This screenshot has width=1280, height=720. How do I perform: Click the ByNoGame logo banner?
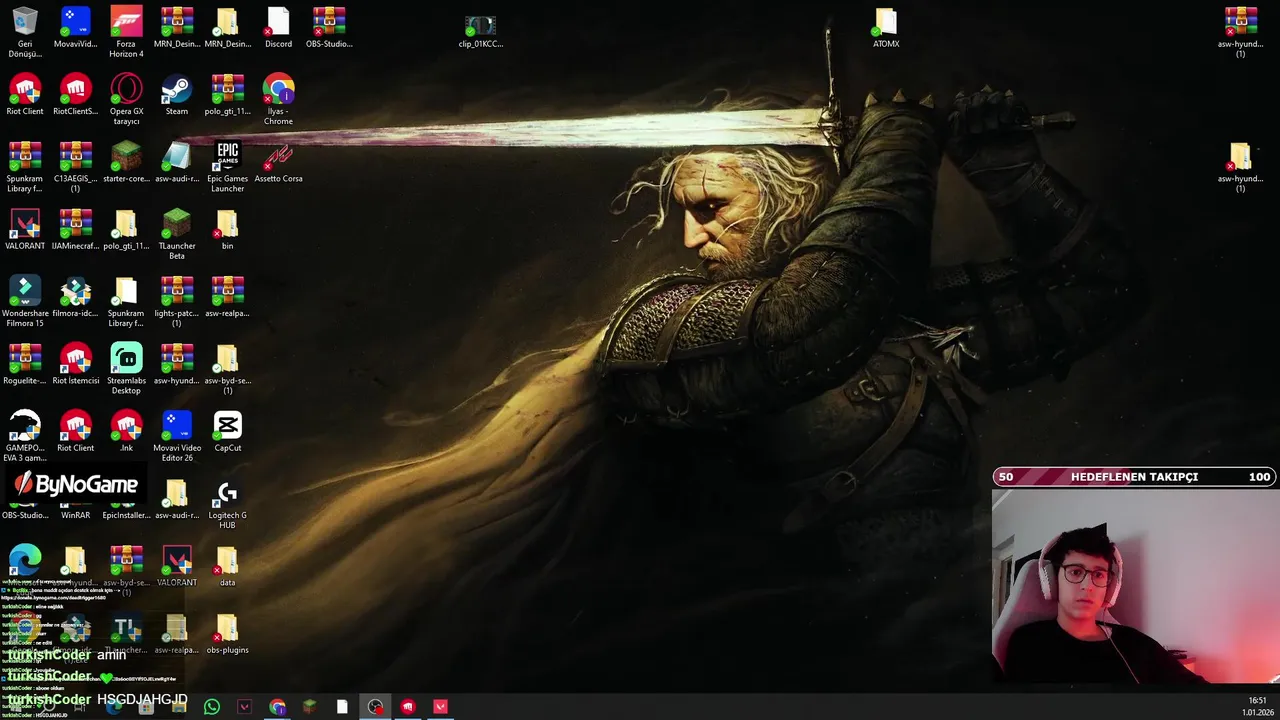pyautogui.click(x=75, y=485)
